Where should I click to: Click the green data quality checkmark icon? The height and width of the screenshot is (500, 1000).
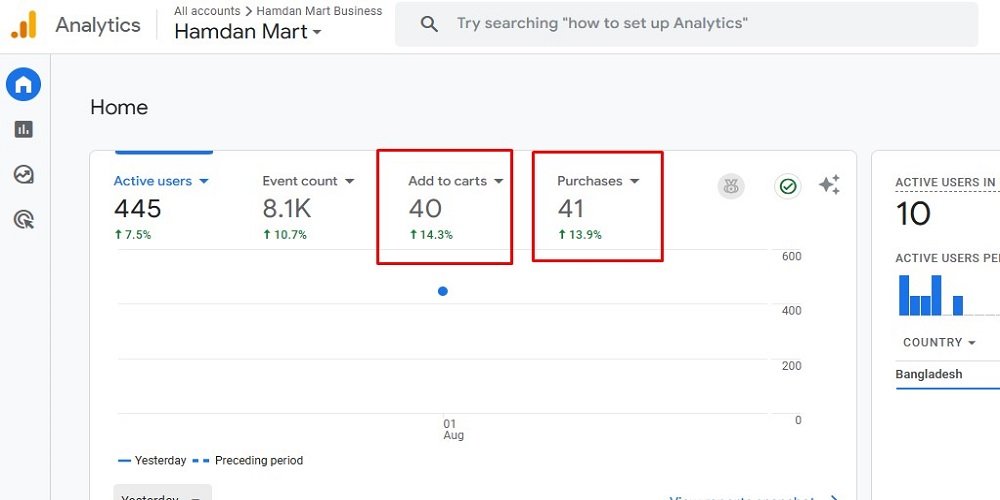[x=788, y=186]
